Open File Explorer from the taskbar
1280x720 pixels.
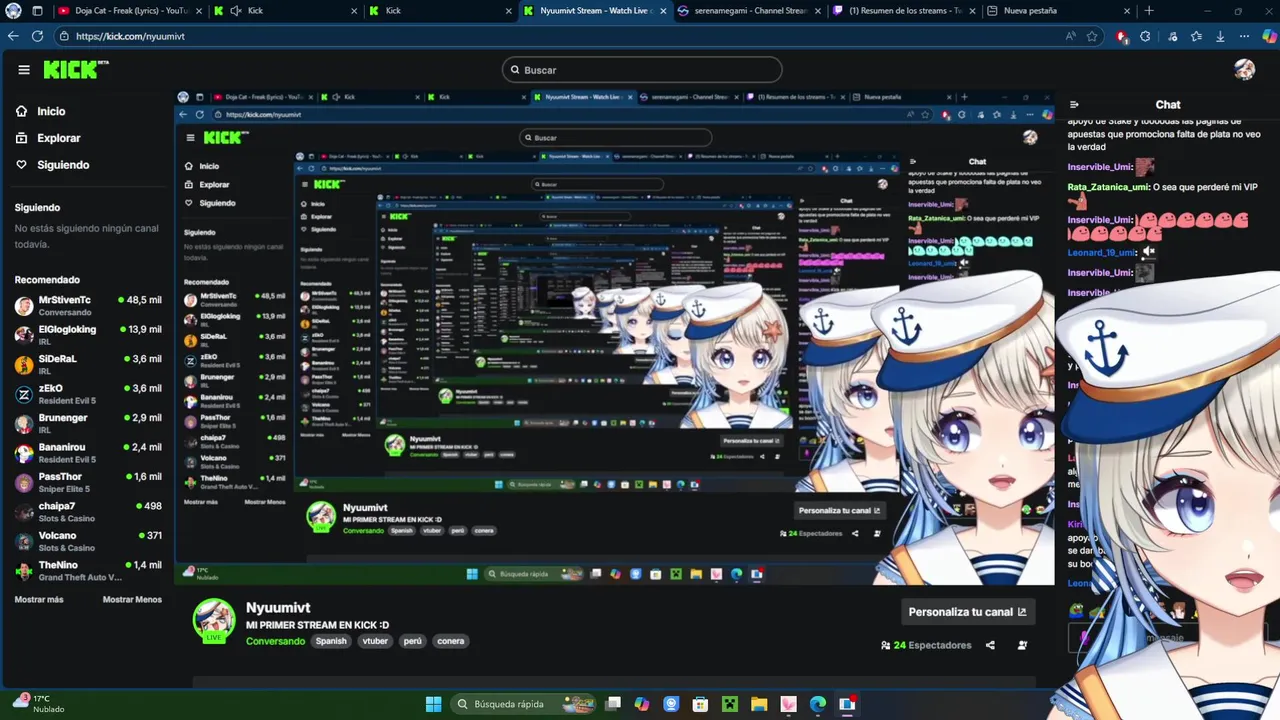click(759, 704)
